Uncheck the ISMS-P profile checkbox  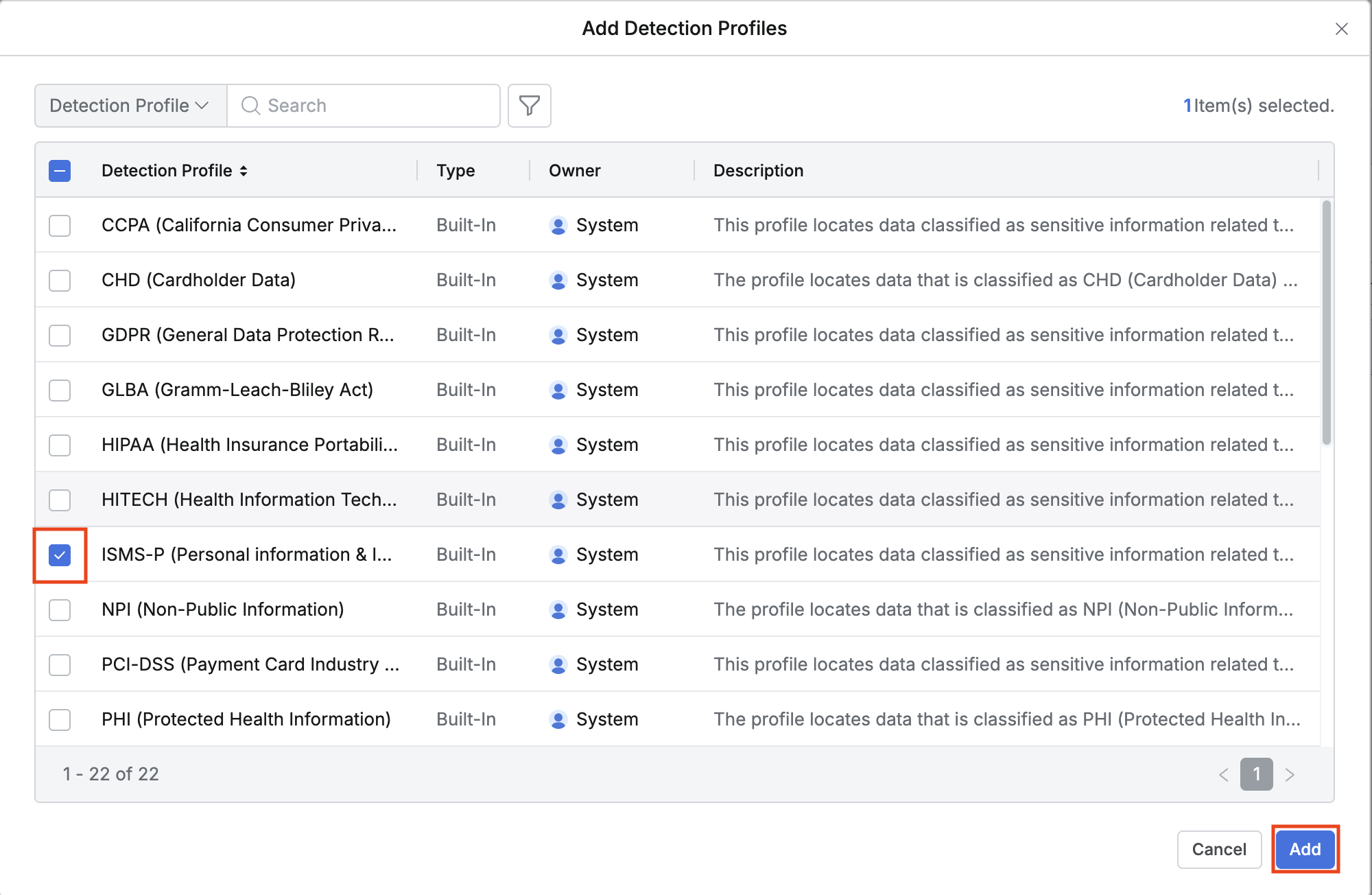(x=60, y=555)
